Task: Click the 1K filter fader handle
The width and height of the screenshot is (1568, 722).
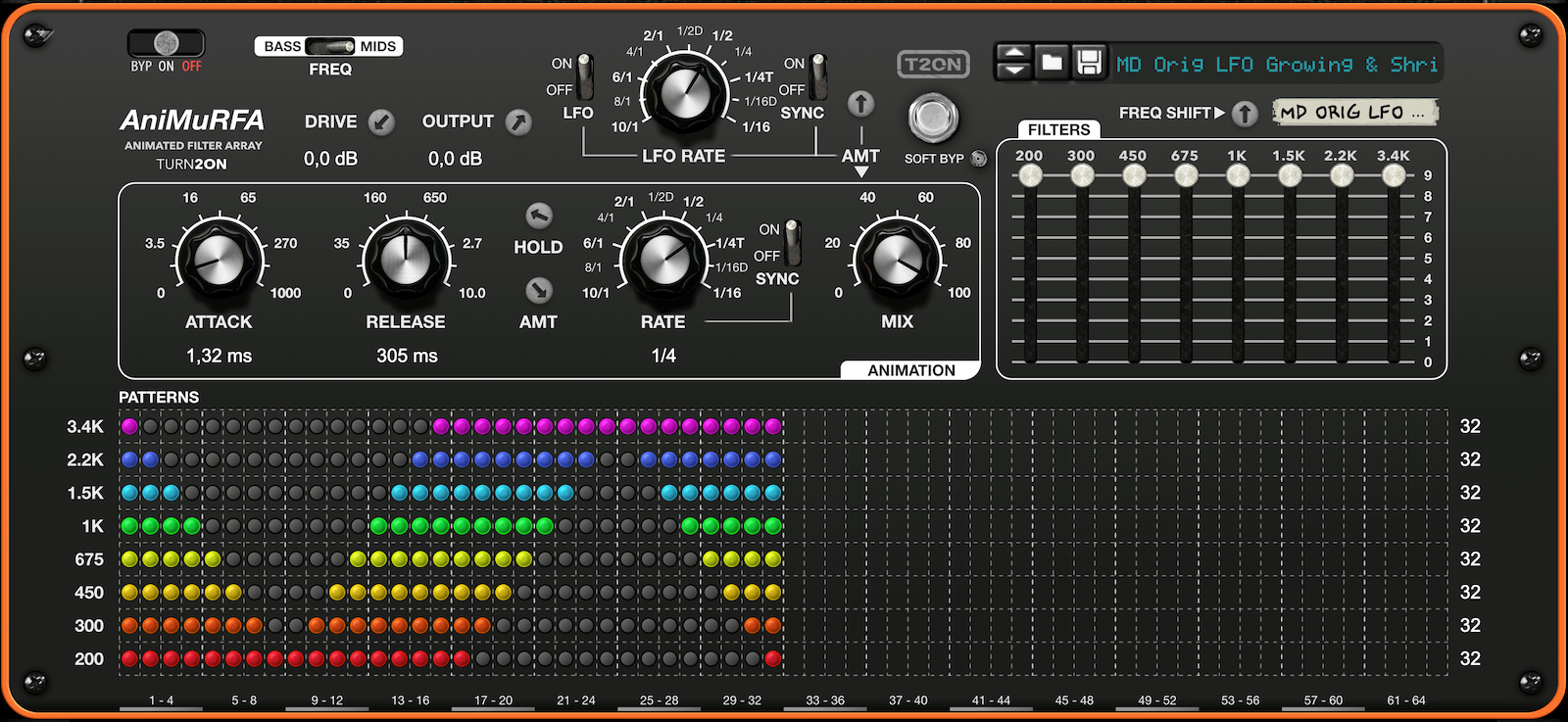Action: click(x=1238, y=175)
